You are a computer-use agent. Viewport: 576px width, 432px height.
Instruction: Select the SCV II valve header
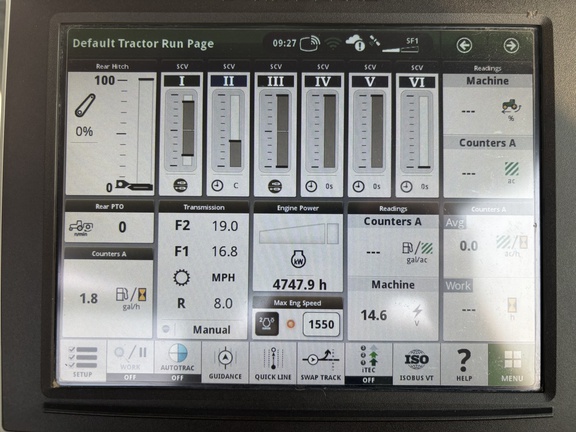point(228,81)
